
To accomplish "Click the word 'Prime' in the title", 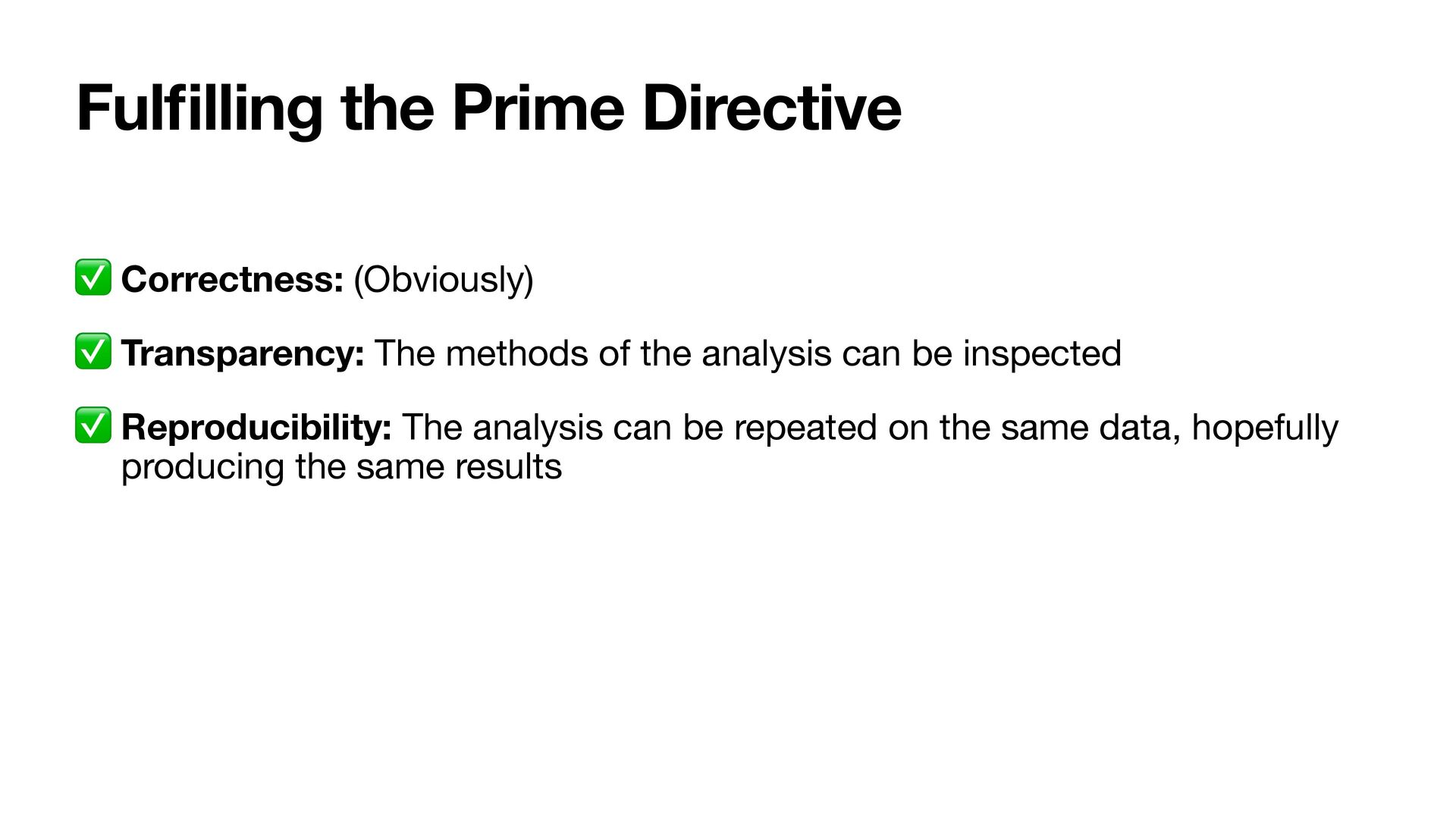I will pyautogui.click(x=538, y=110).
